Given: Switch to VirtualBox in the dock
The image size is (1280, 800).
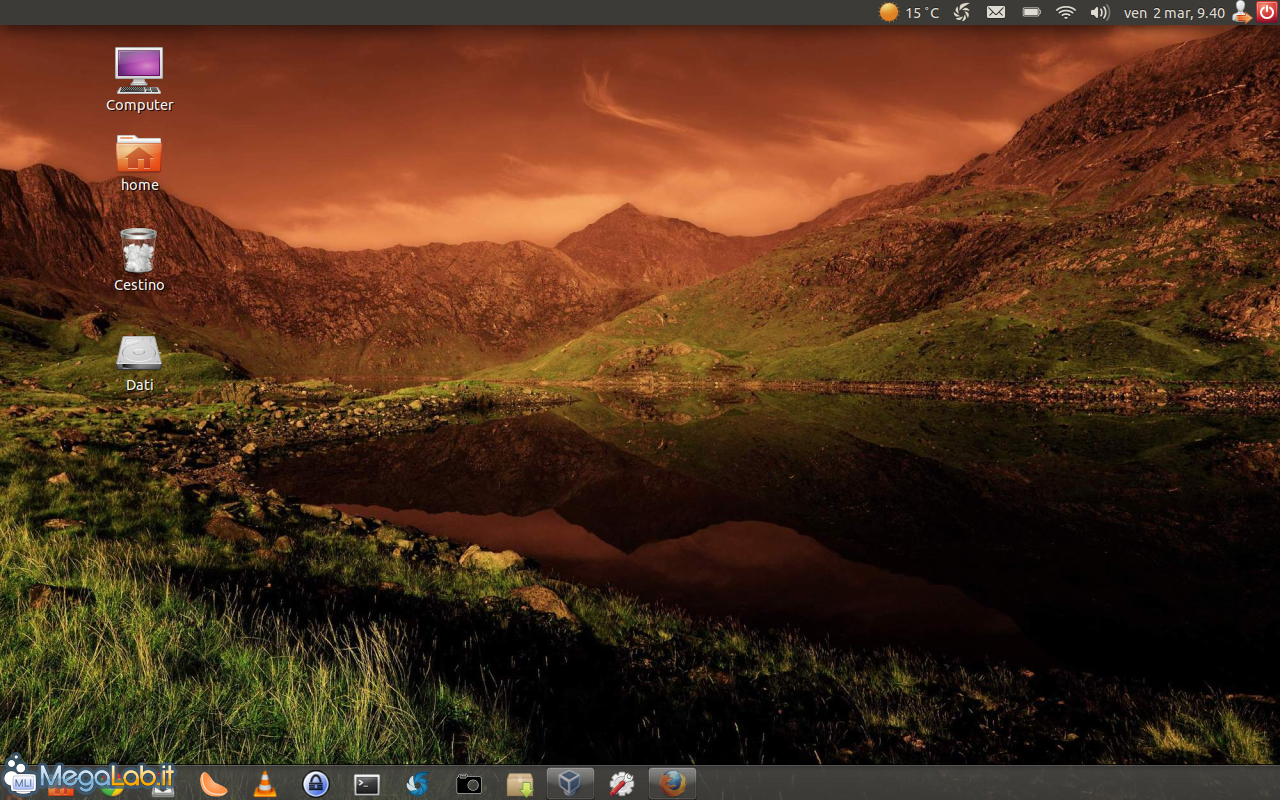Looking at the screenshot, I should [570, 784].
